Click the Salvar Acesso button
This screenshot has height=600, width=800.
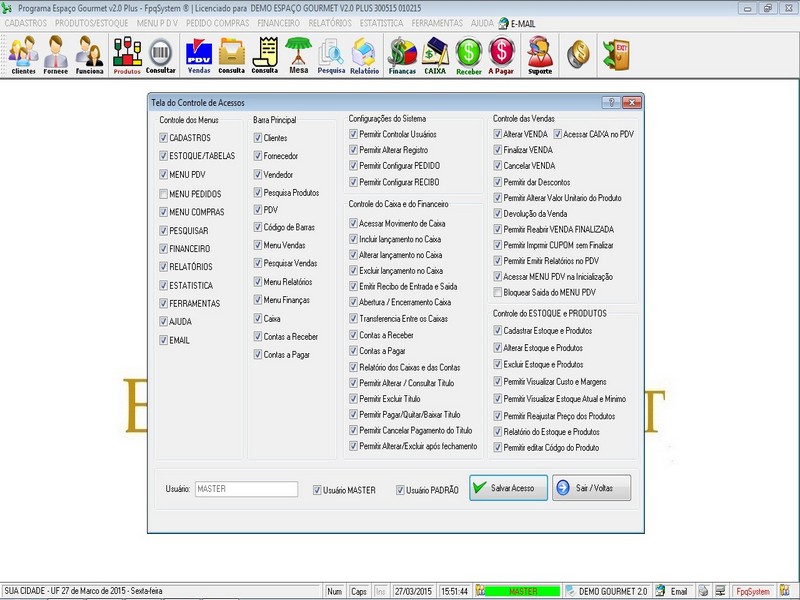tap(509, 488)
